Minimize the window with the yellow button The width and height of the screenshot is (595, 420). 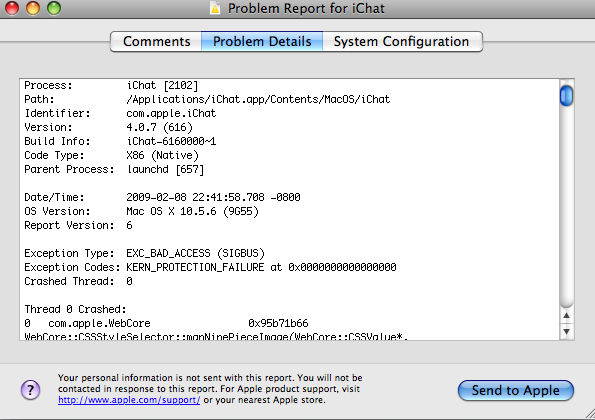[x=33, y=8]
